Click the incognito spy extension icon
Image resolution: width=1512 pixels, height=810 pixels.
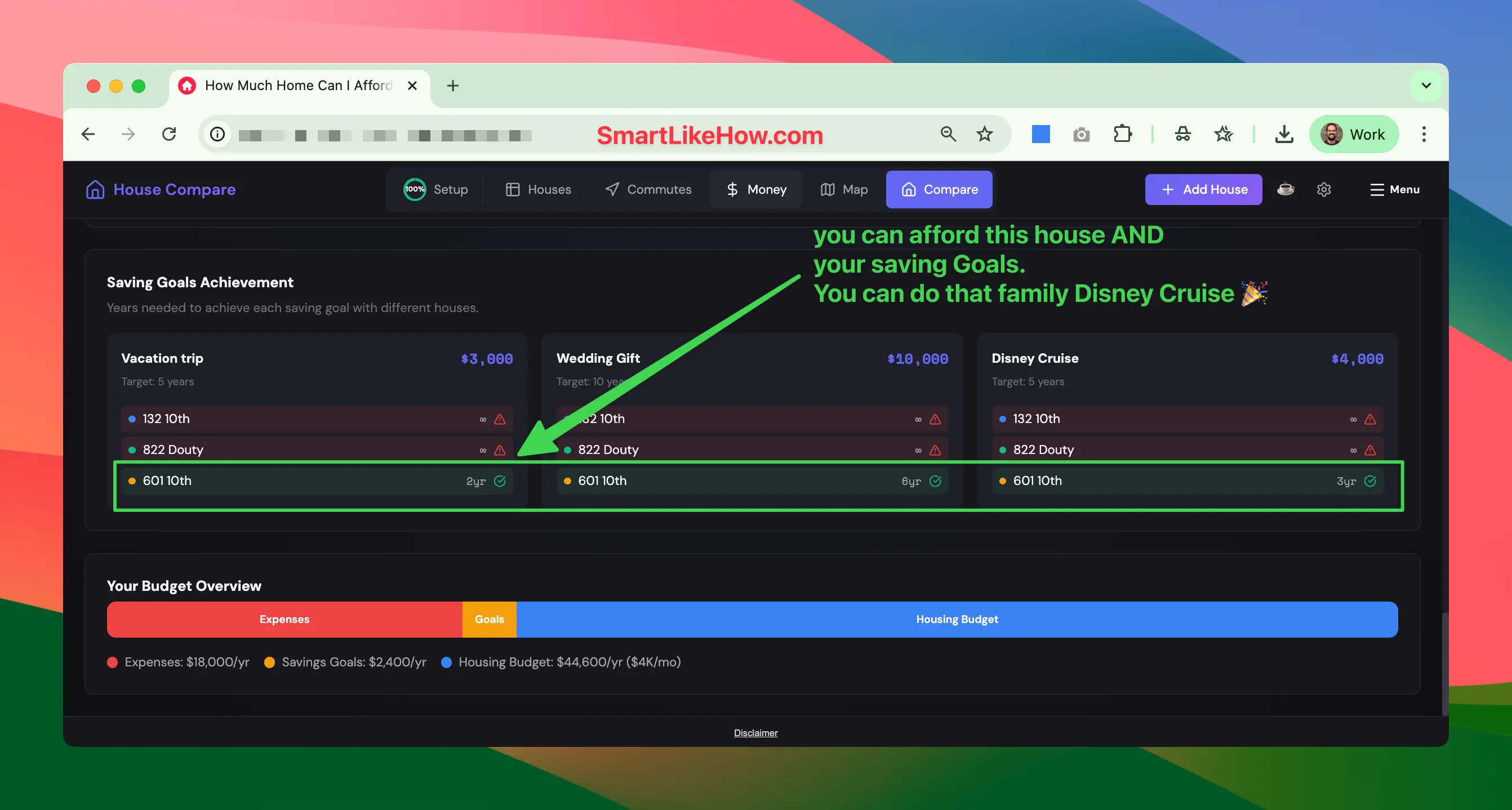coord(1182,135)
